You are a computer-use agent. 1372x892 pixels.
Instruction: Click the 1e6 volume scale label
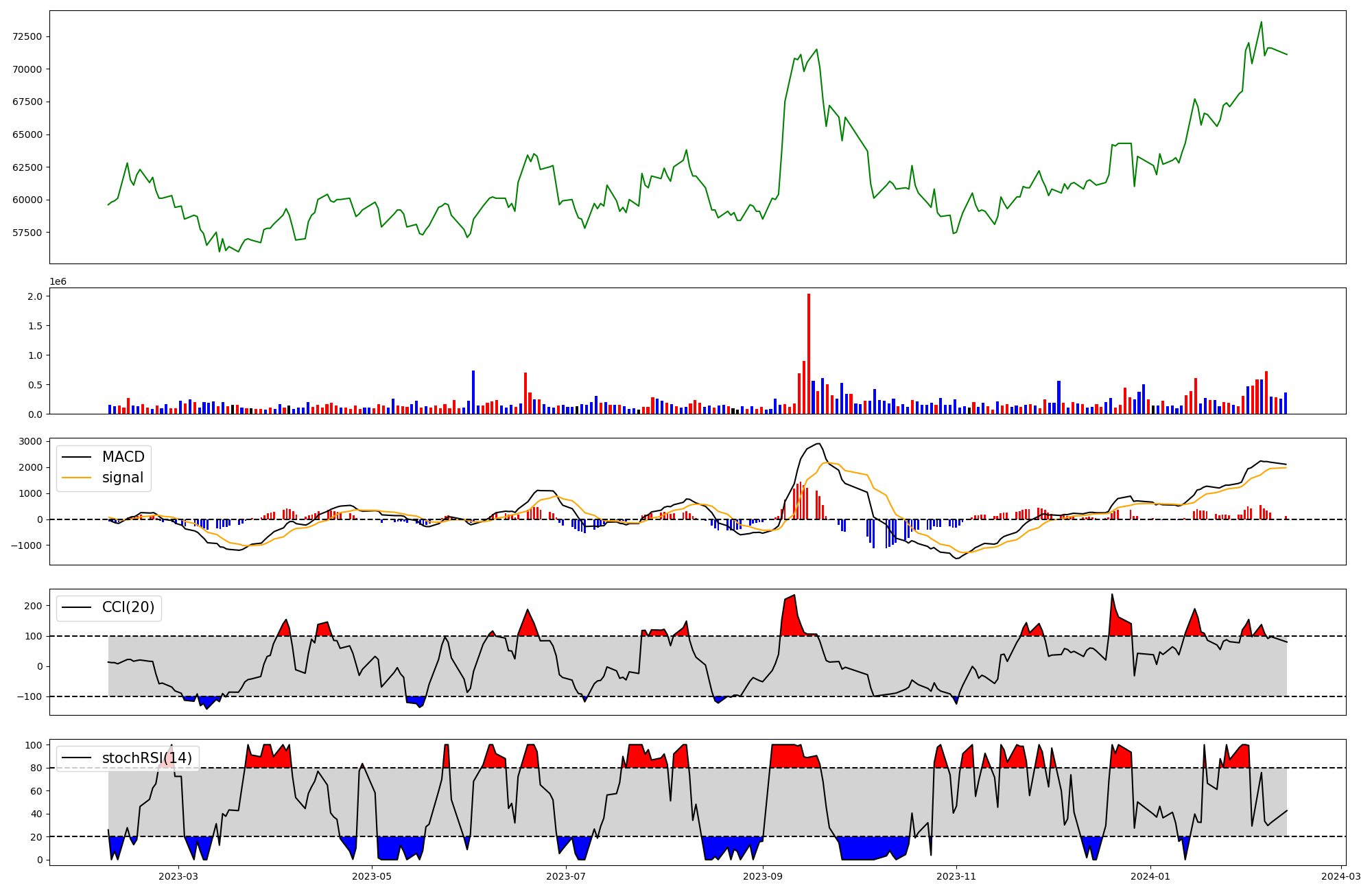58,282
